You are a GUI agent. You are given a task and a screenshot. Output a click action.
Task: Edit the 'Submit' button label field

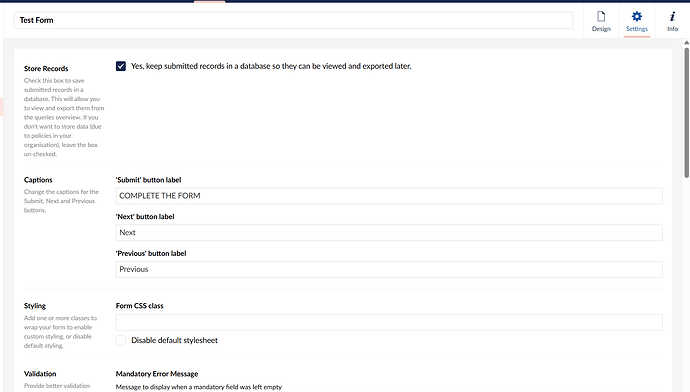click(389, 196)
